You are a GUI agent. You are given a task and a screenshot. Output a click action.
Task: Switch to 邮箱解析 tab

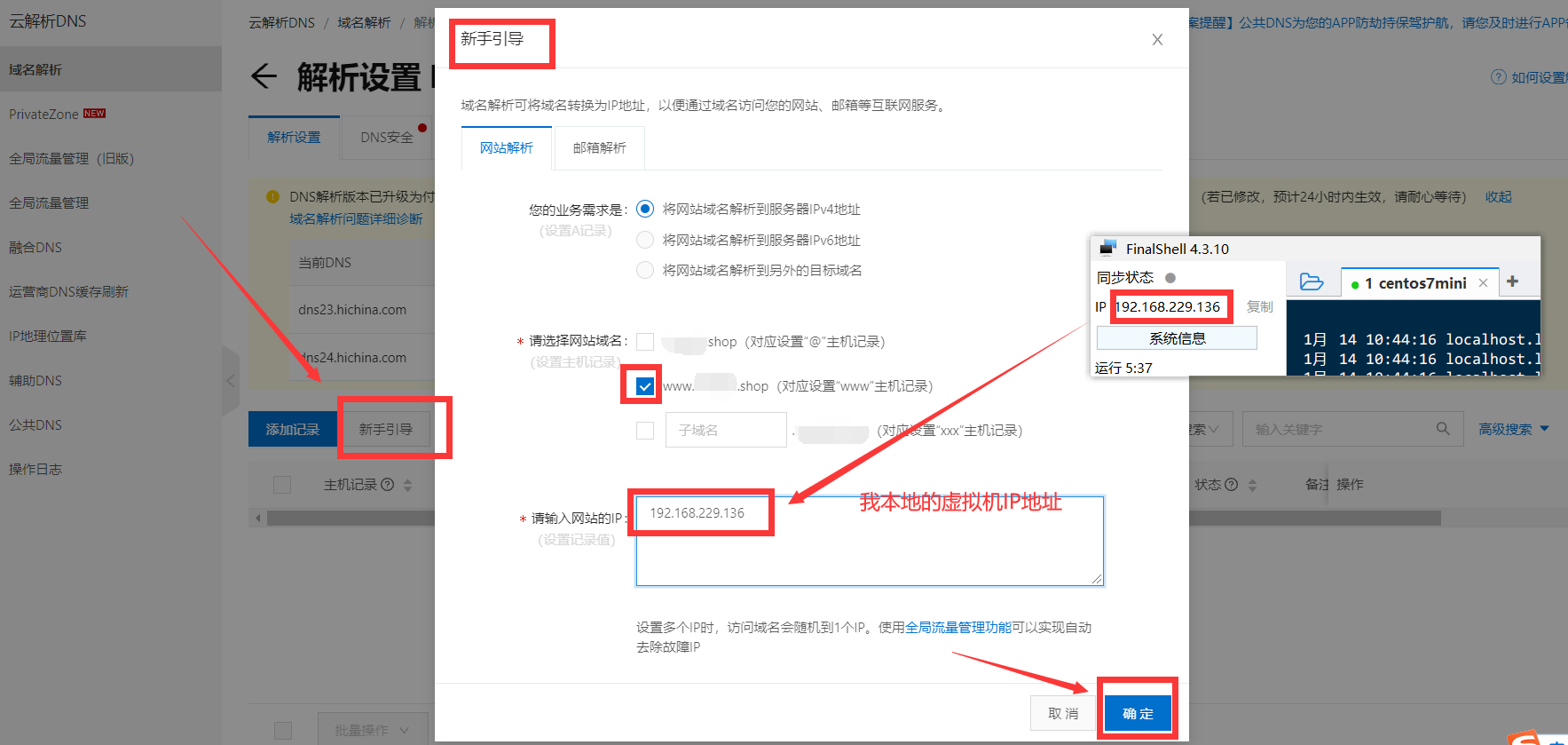[x=600, y=148]
